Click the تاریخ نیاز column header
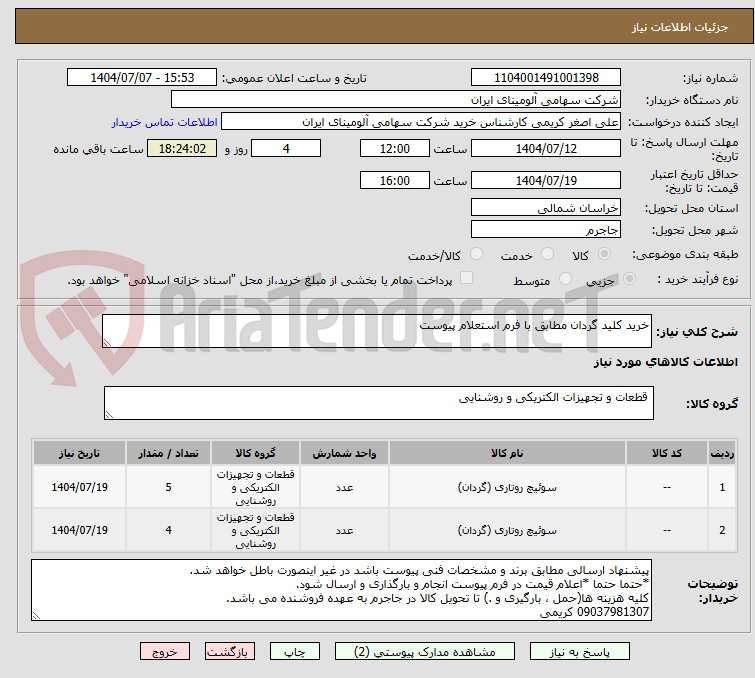 [x=79, y=453]
